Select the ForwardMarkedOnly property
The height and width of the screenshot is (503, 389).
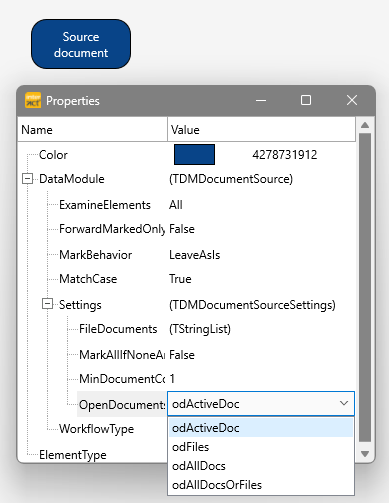tap(112, 229)
